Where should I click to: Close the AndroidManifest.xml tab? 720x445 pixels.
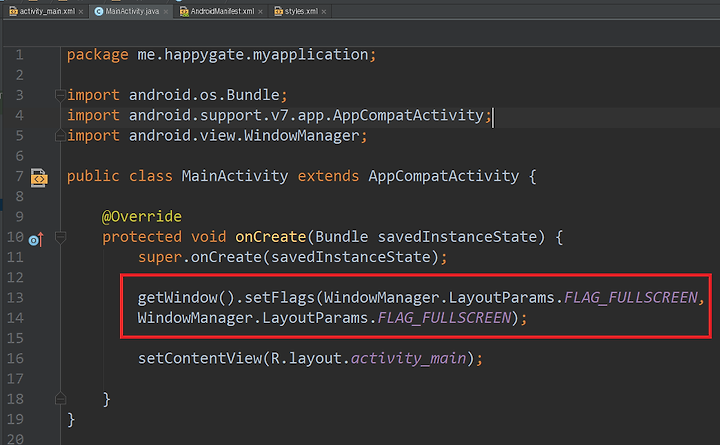(x=260, y=11)
